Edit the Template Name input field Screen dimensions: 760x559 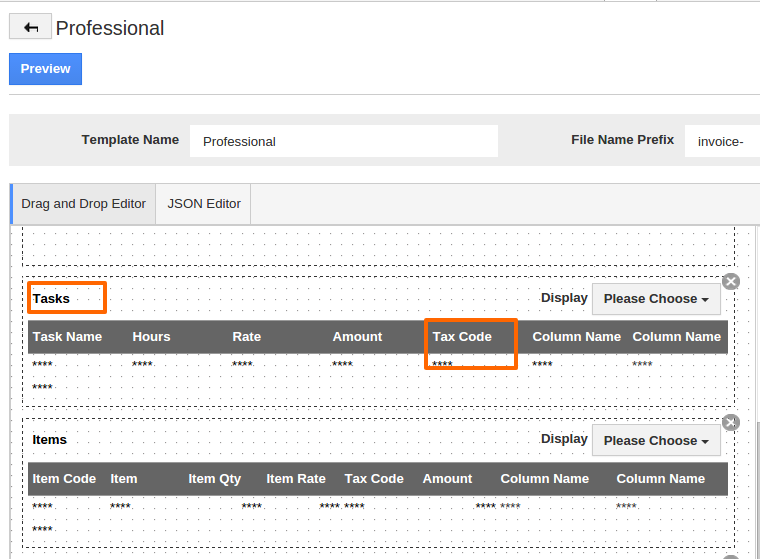(x=343, y=141)
